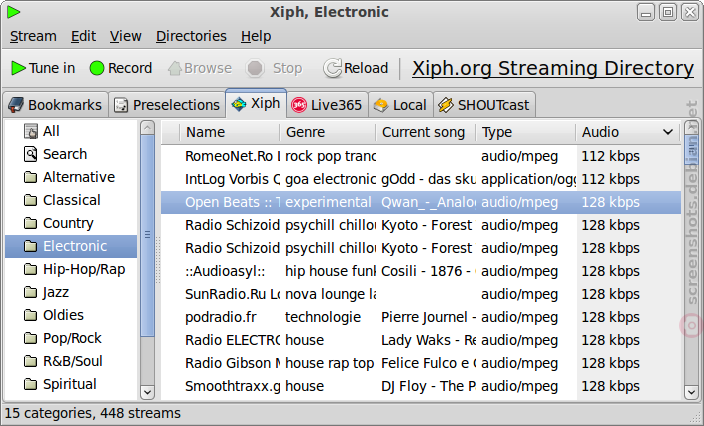Select the Radio ELECTRO stream row

click(421, 340)
